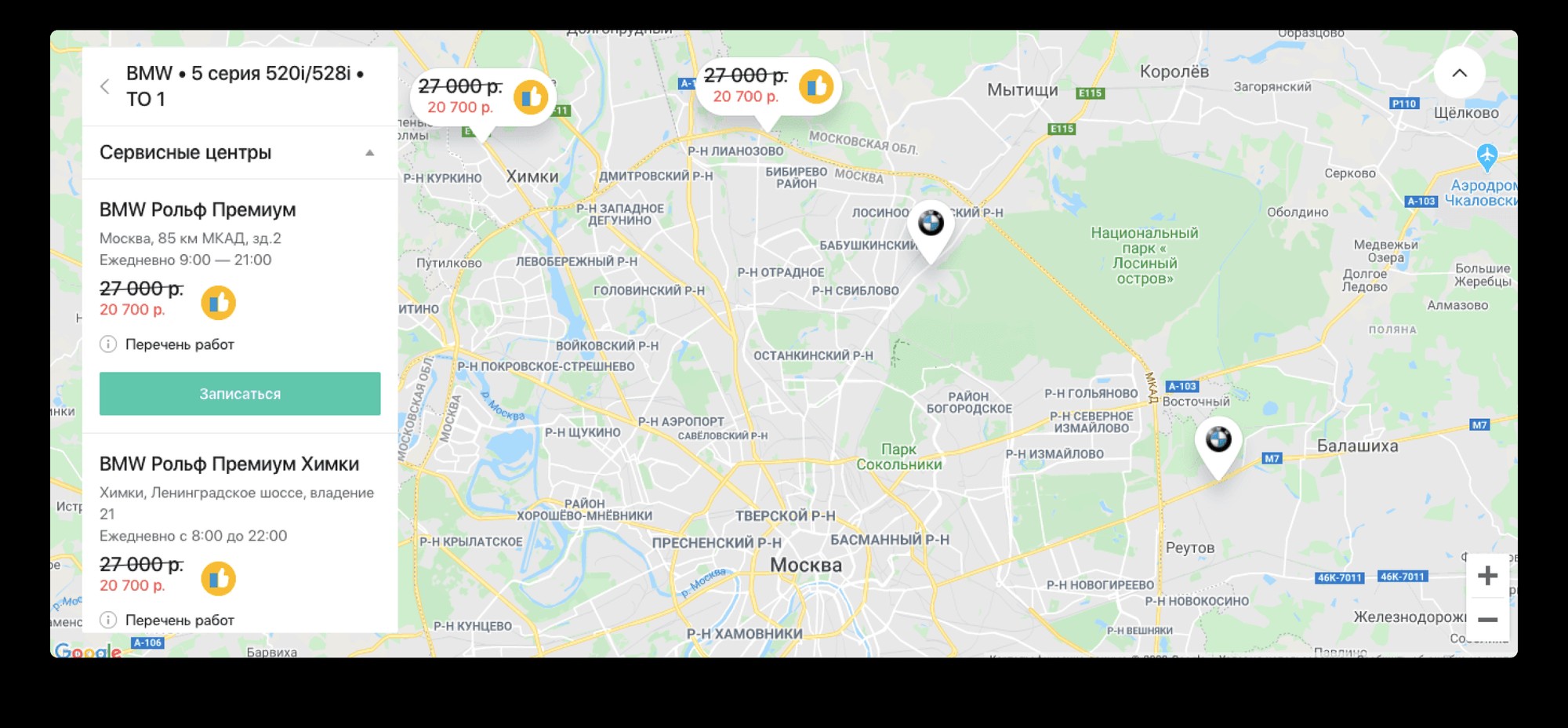Click thumbs-up icon for Рольф Премиум Химки
The width and height of the screenshot is (1568, 728).
[219, 579]
